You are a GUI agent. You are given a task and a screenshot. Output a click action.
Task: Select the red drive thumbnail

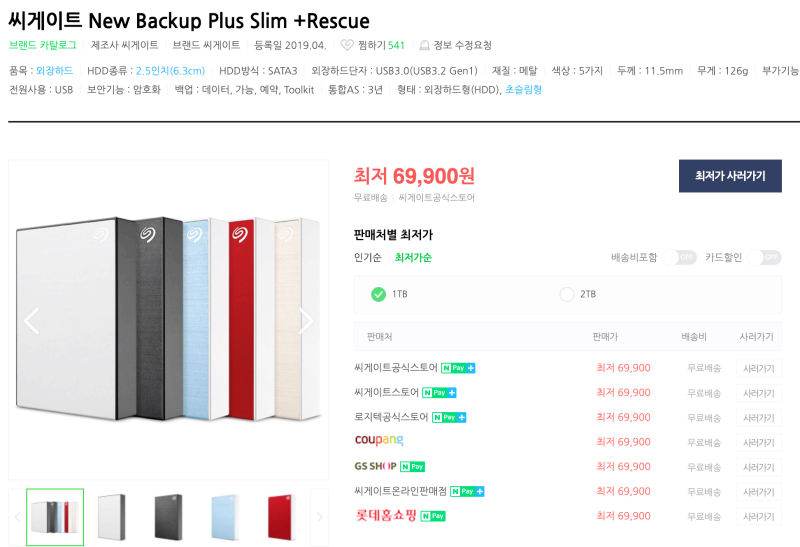pos(281,517)
